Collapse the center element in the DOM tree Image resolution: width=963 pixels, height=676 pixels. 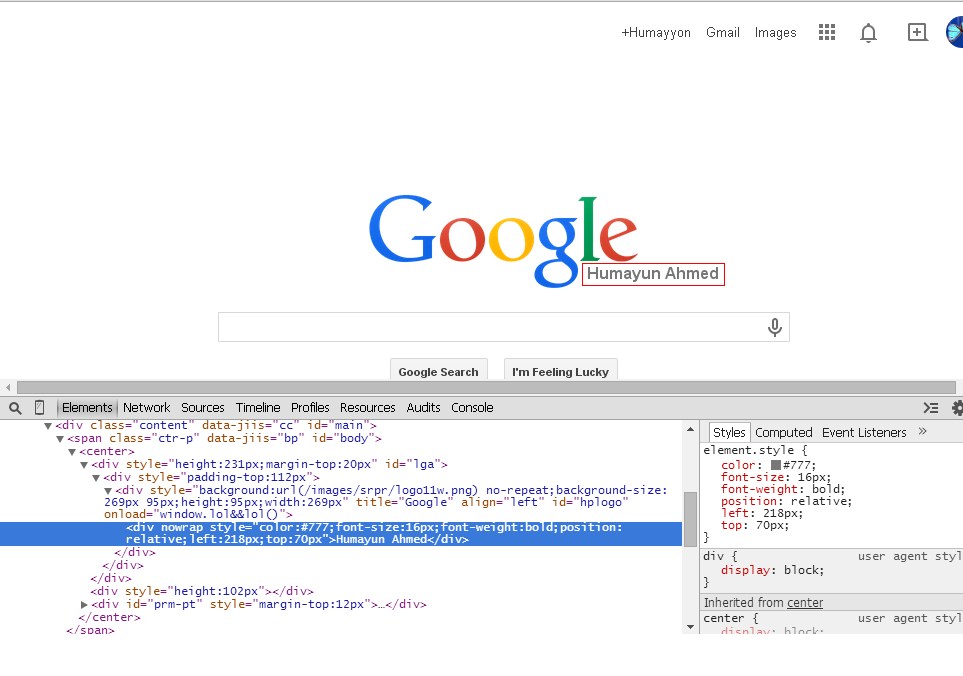(x=70, y=451)
